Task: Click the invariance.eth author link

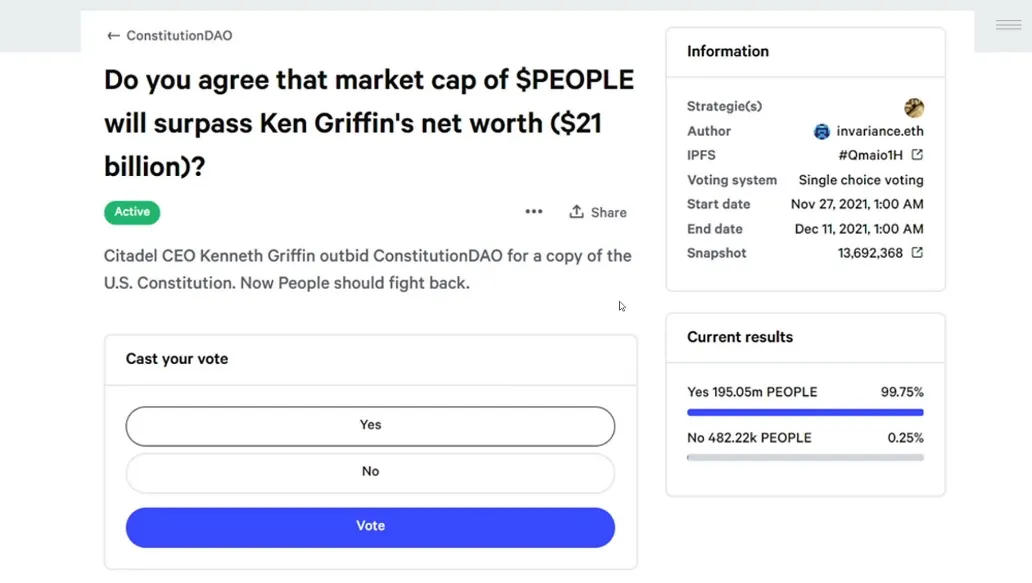Action: point(880,131)
